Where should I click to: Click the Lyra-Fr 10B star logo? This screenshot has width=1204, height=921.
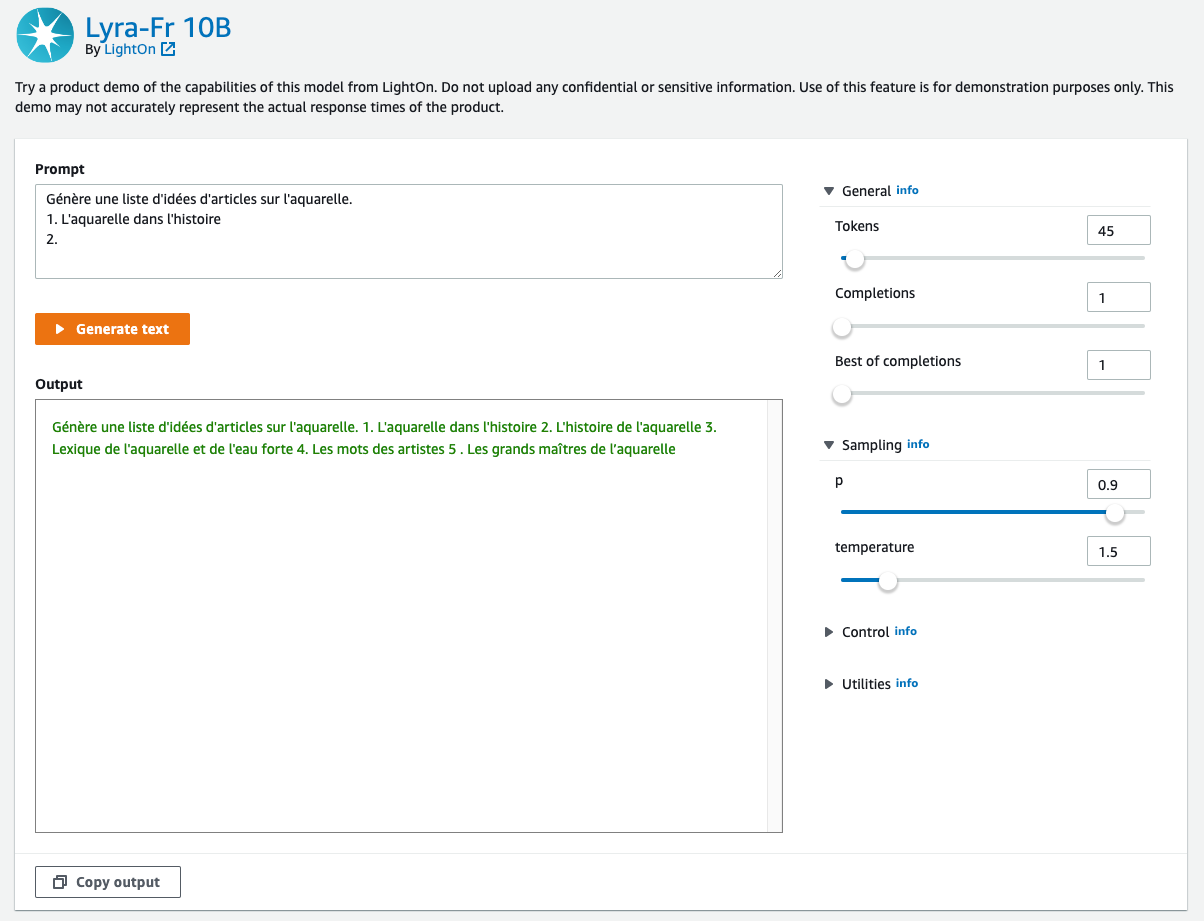[x=45, y=35]
